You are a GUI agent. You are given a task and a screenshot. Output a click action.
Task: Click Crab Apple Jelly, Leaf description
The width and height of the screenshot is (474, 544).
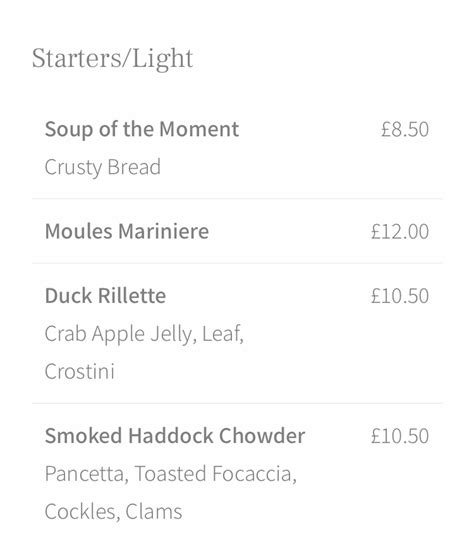pyautogui.click(x=144, y=334)
